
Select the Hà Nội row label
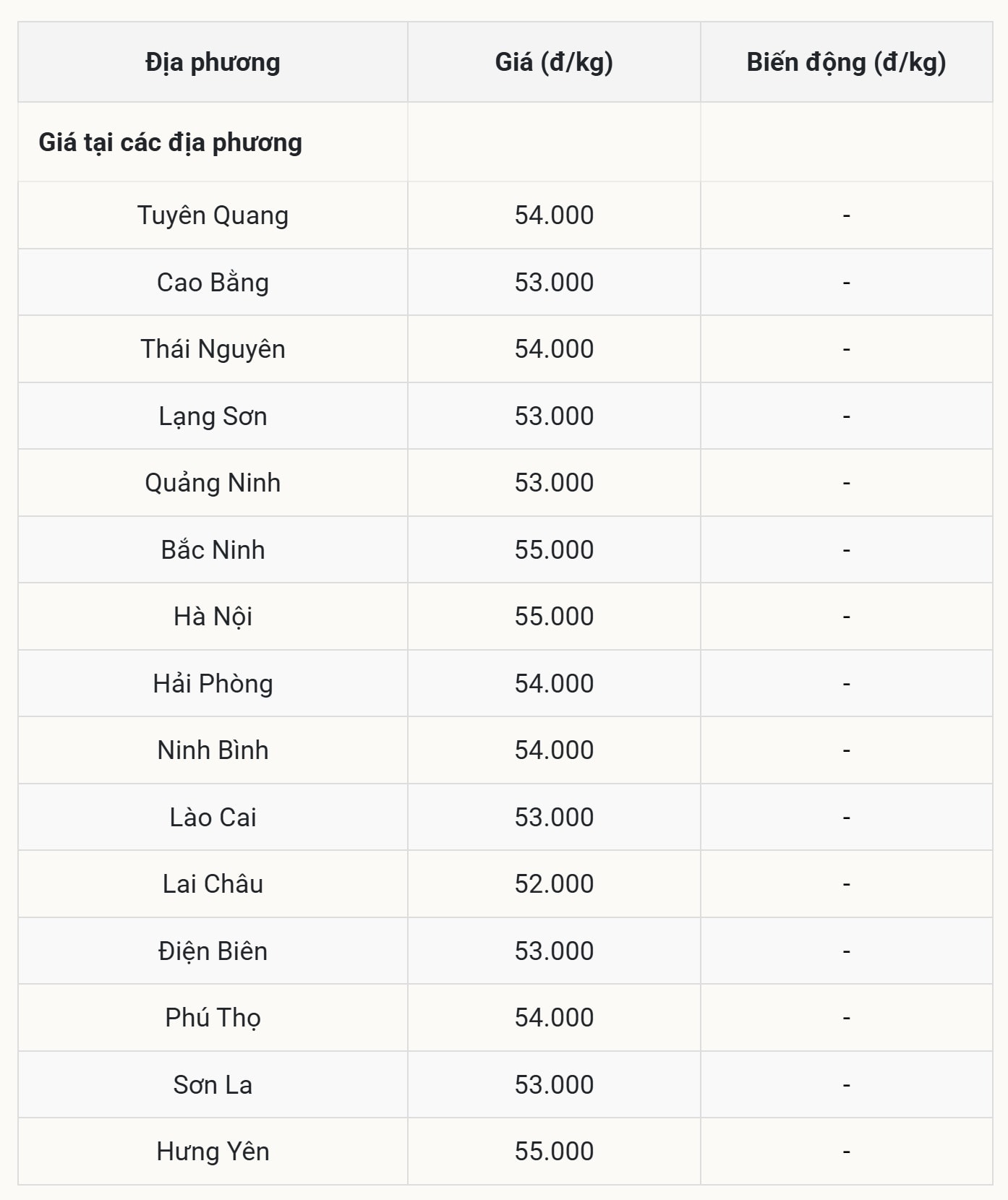(213, 617)
